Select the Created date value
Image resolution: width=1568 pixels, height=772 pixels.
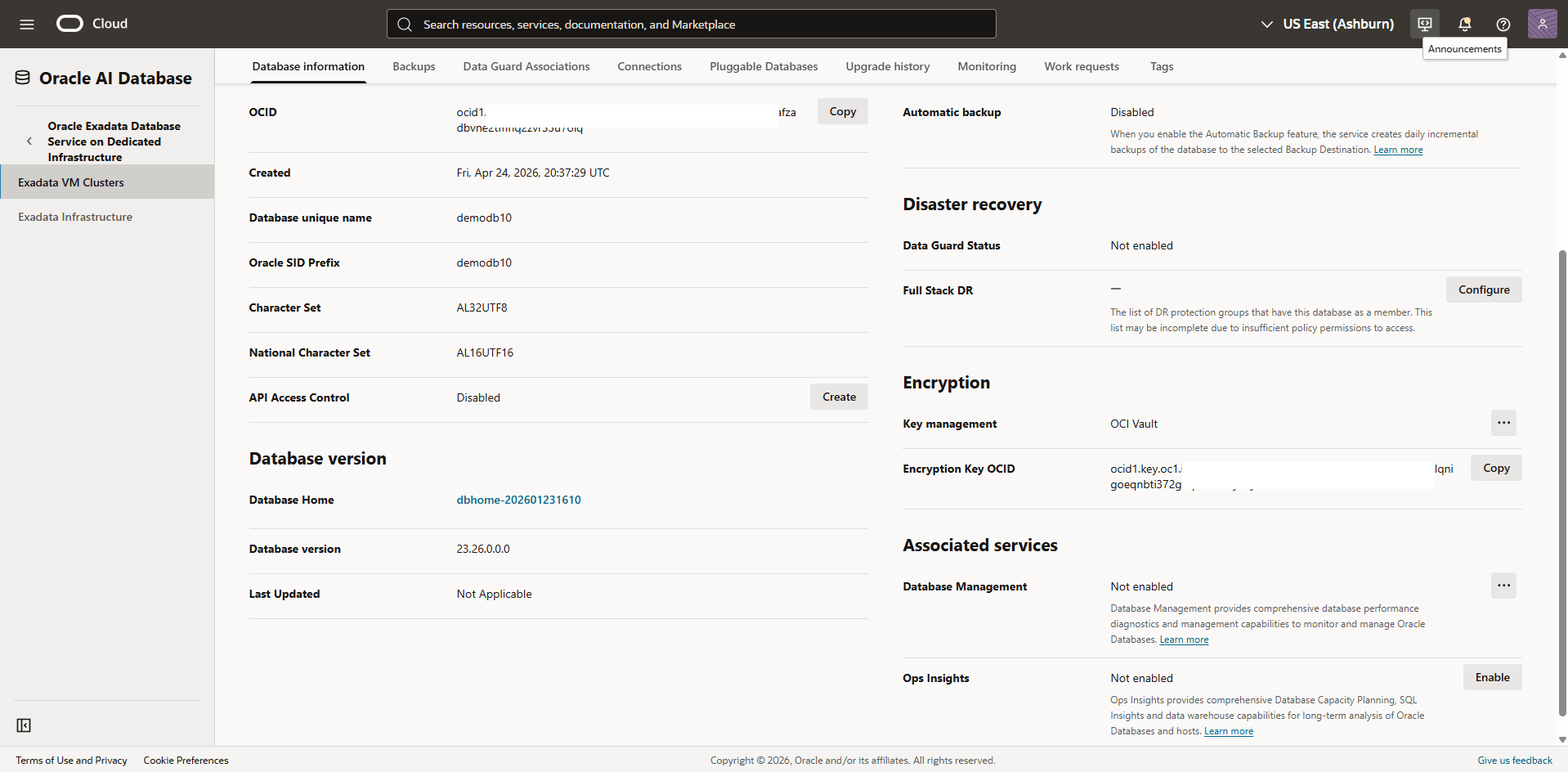(532, 173)
